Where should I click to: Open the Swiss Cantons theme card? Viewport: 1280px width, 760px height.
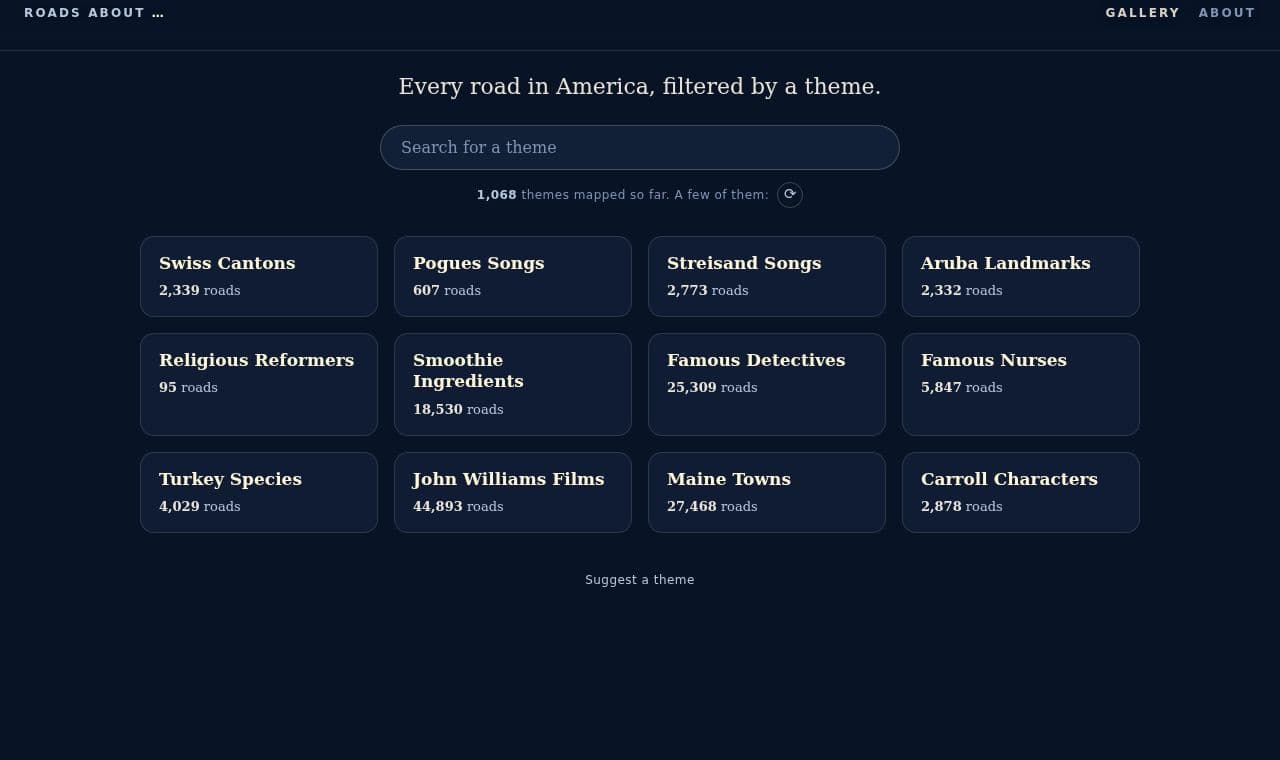click(x=259, y=276)
